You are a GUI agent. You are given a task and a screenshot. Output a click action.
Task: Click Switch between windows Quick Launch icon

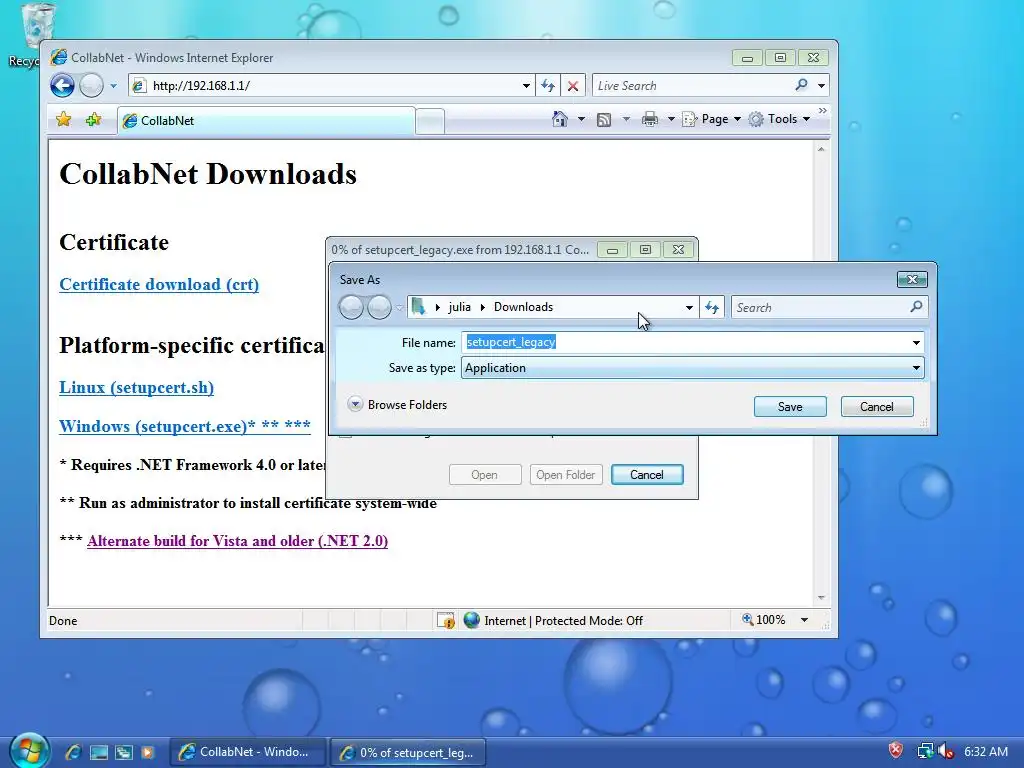click(x=123, y=752)
